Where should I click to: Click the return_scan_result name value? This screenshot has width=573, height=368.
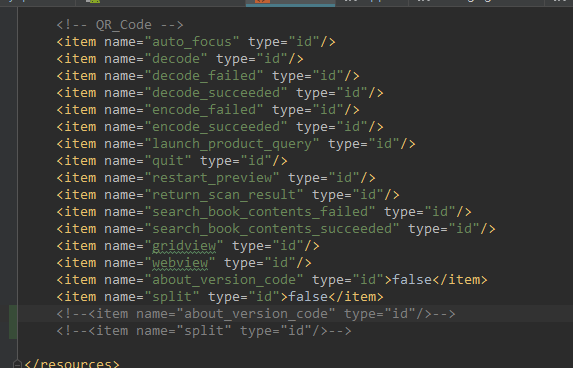(224, 195)
